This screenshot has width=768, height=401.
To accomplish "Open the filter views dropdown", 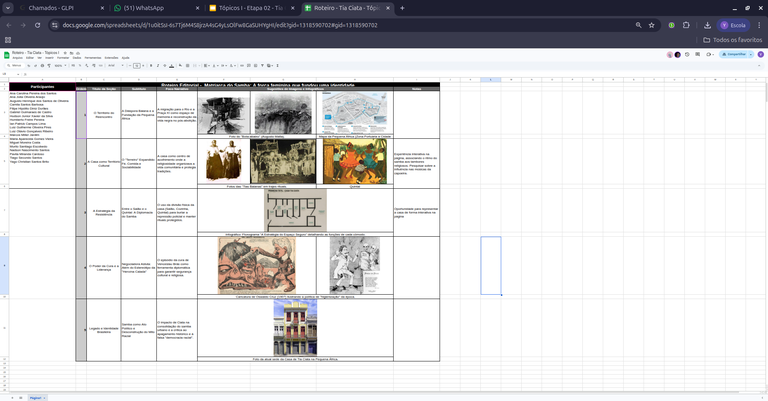I will tap(270, 66).
